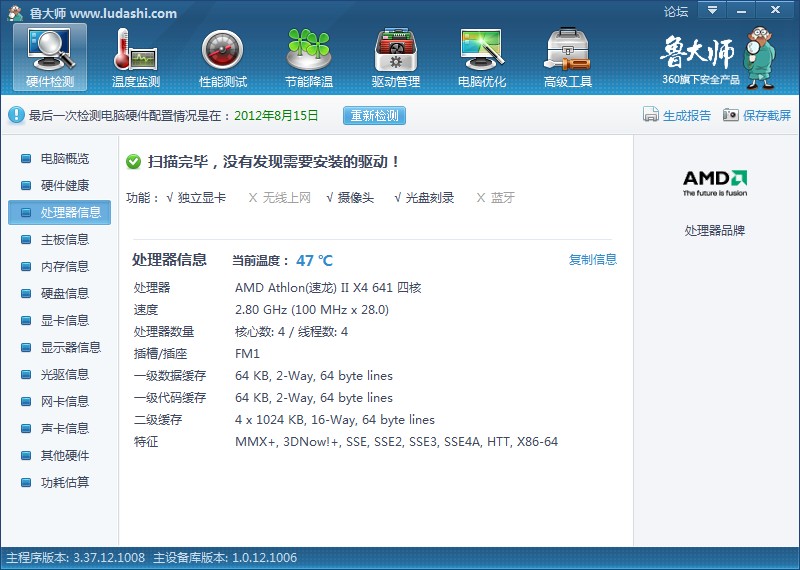This screenshot has width=800, height=570.
Task: Click the 重新检测 rescan button
Action: tap(374, 115)
